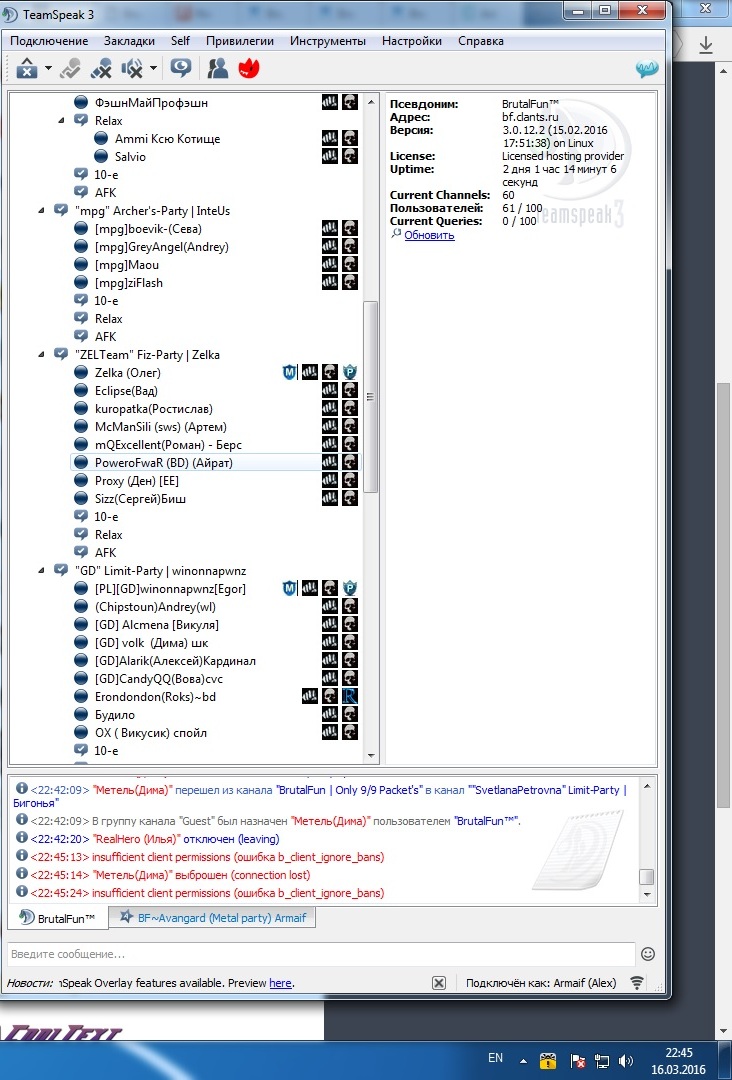Click the channel icon of "GD" Limit-Party

coord(61,570)
